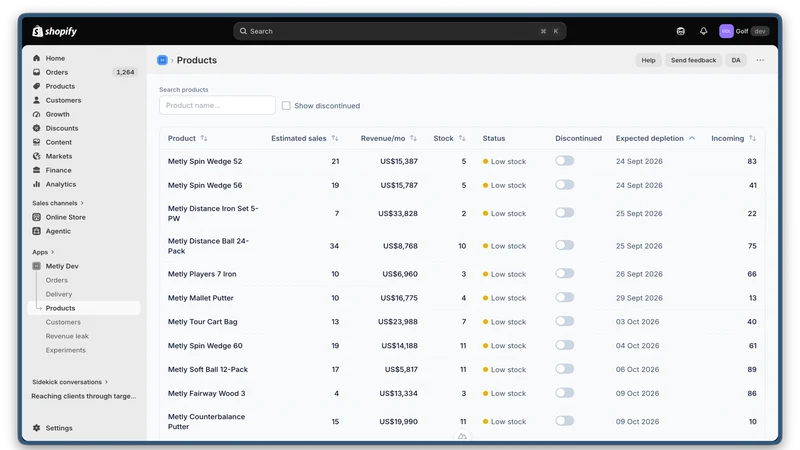Image resolution: width=800 pixels, height=450 pixels.
Task: Click the Online Store icon
Action: [36, 217]
